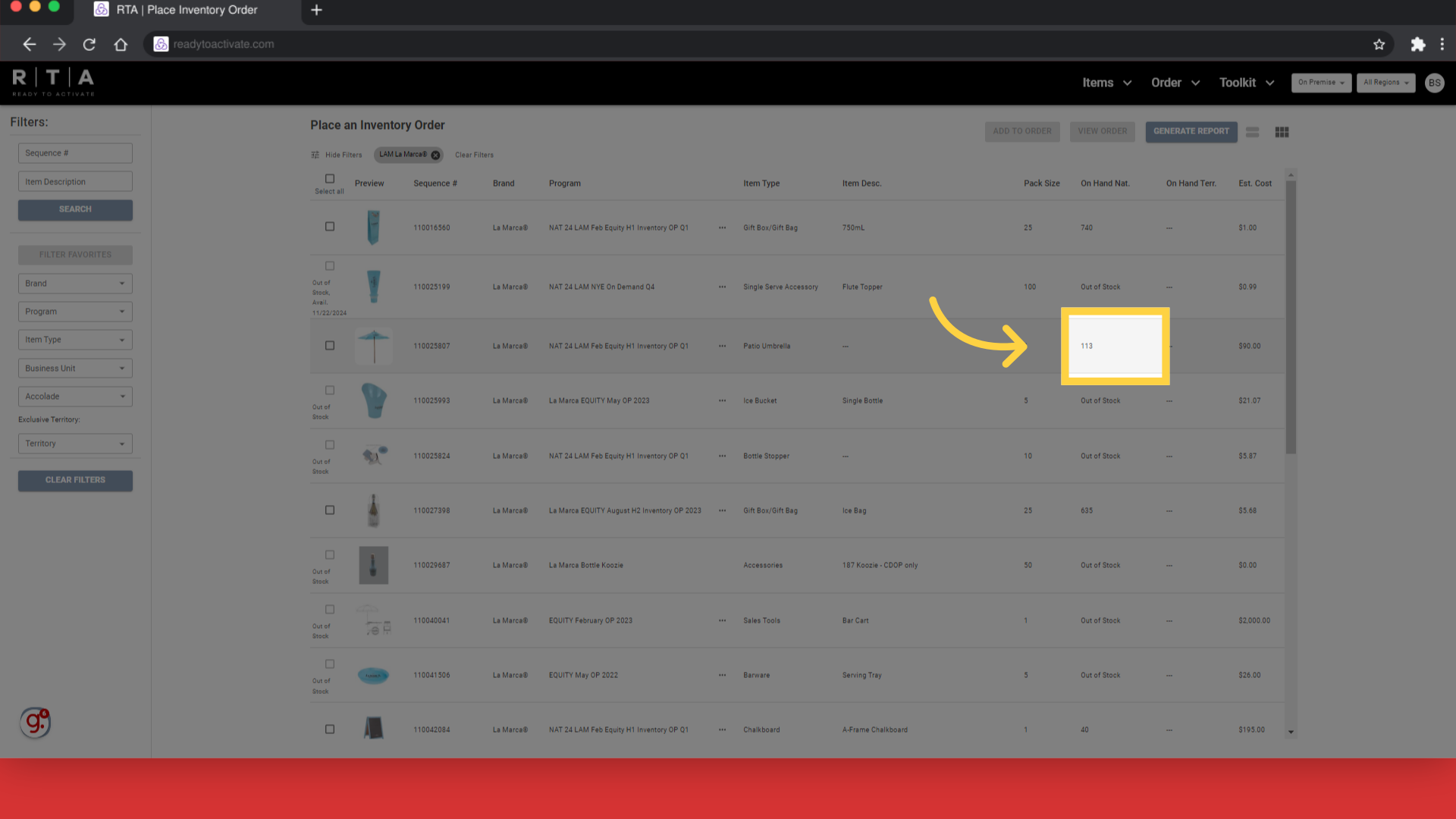Select the RTA Place Inventory Order tab
Image resolution: width=1456 pixels, height=819 pixels.
coord(187,11)
